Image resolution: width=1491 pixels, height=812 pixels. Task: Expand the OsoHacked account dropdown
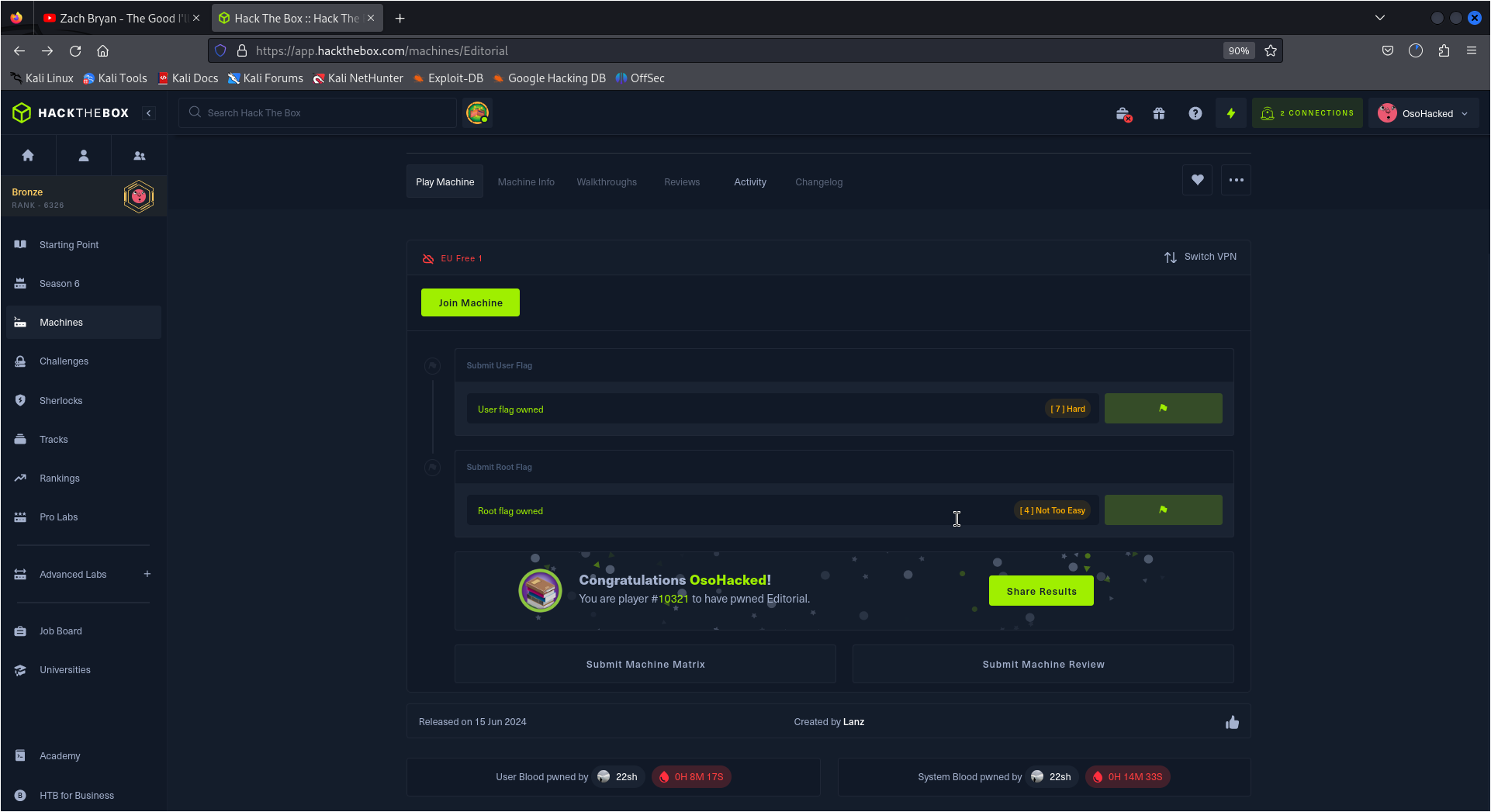tap(1424, 113)
